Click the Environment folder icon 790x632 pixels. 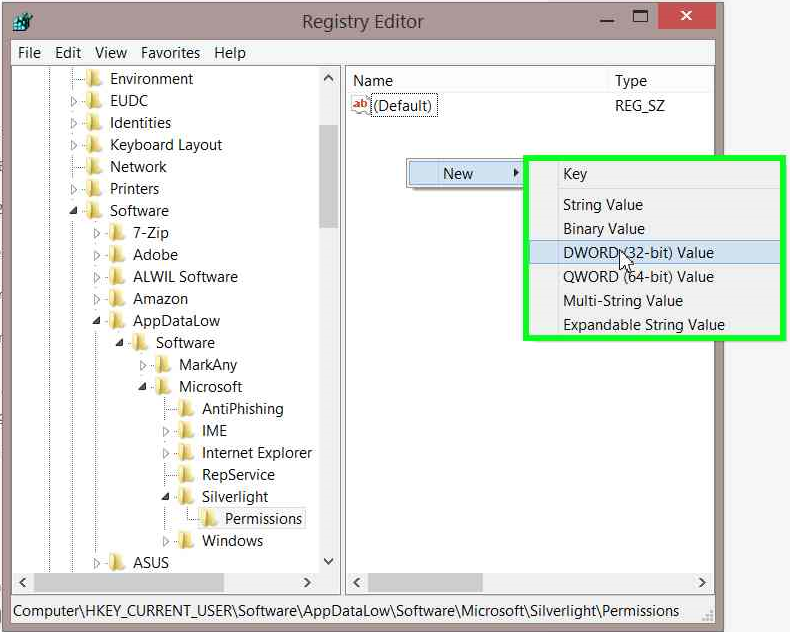[x=94, y=79]
